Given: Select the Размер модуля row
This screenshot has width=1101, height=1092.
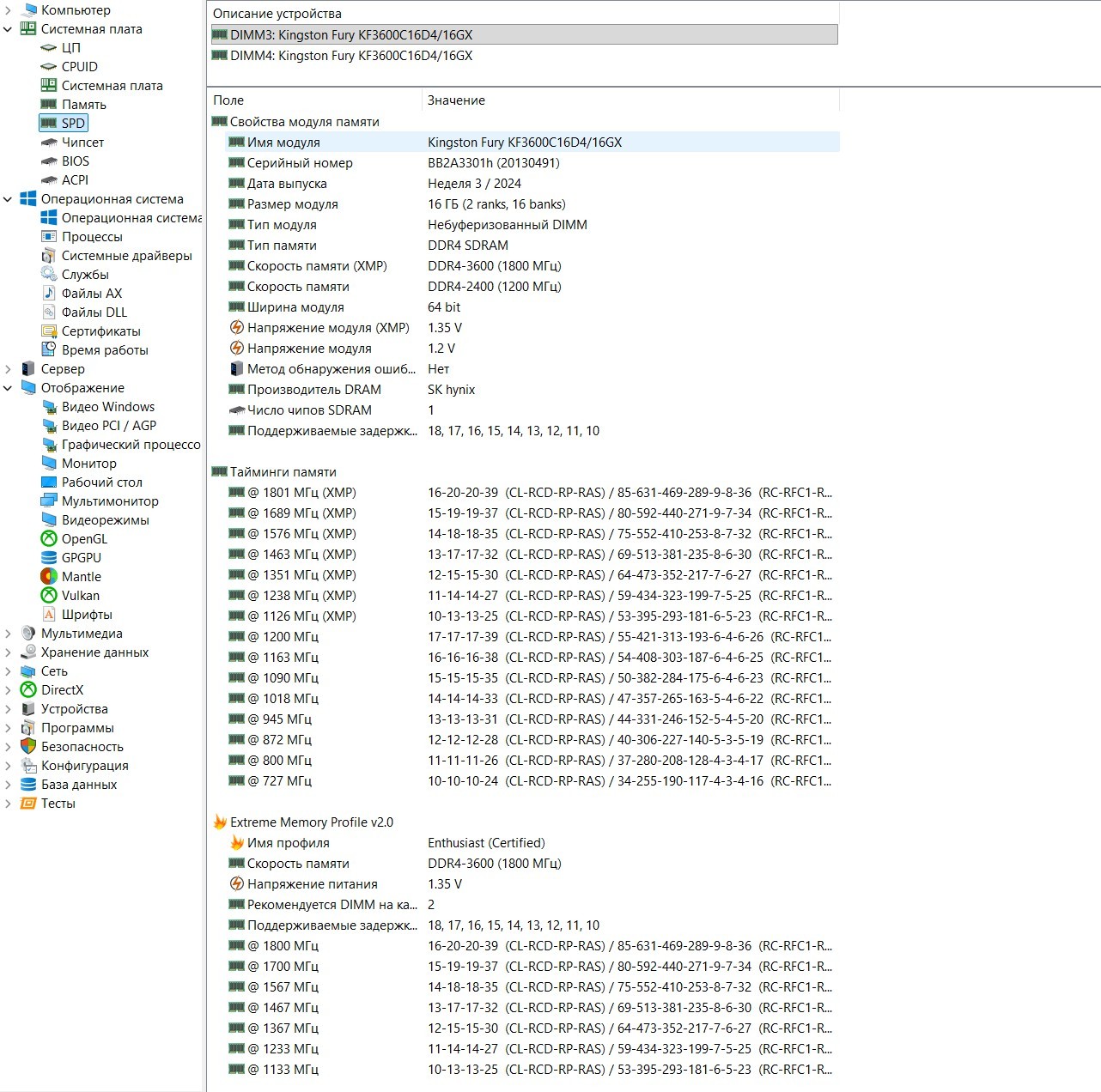Looking at the screenshot, I should pyautogui.click(x=532, y=203).
